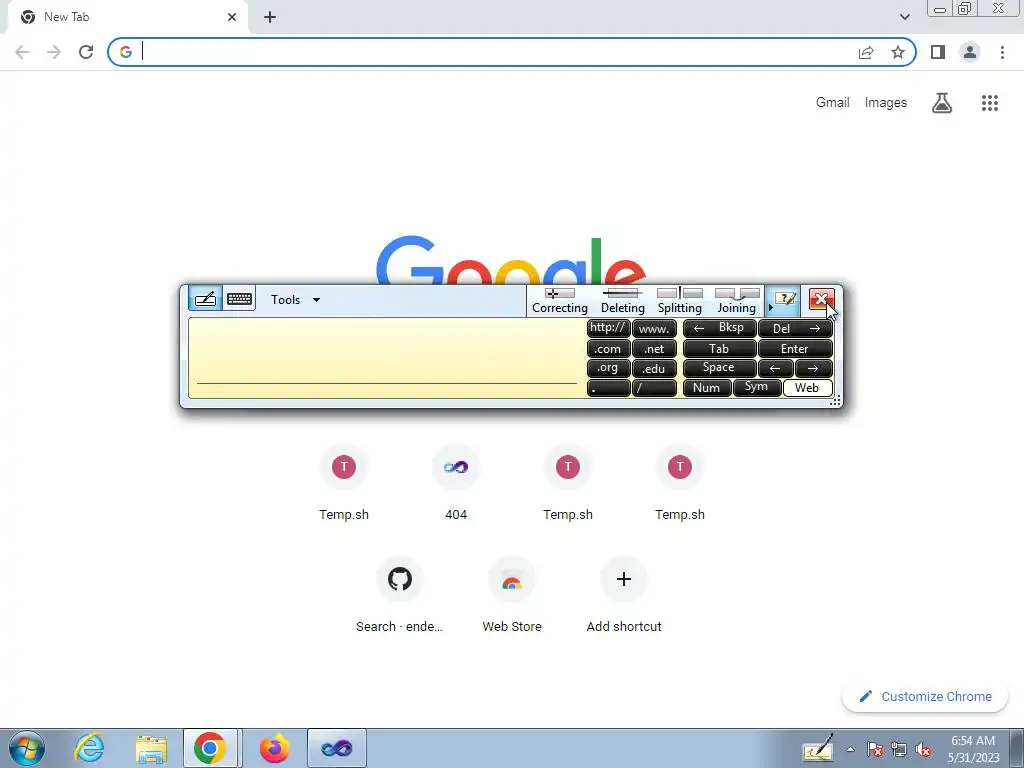Play the Correcting gesture demo

point(560,301)
